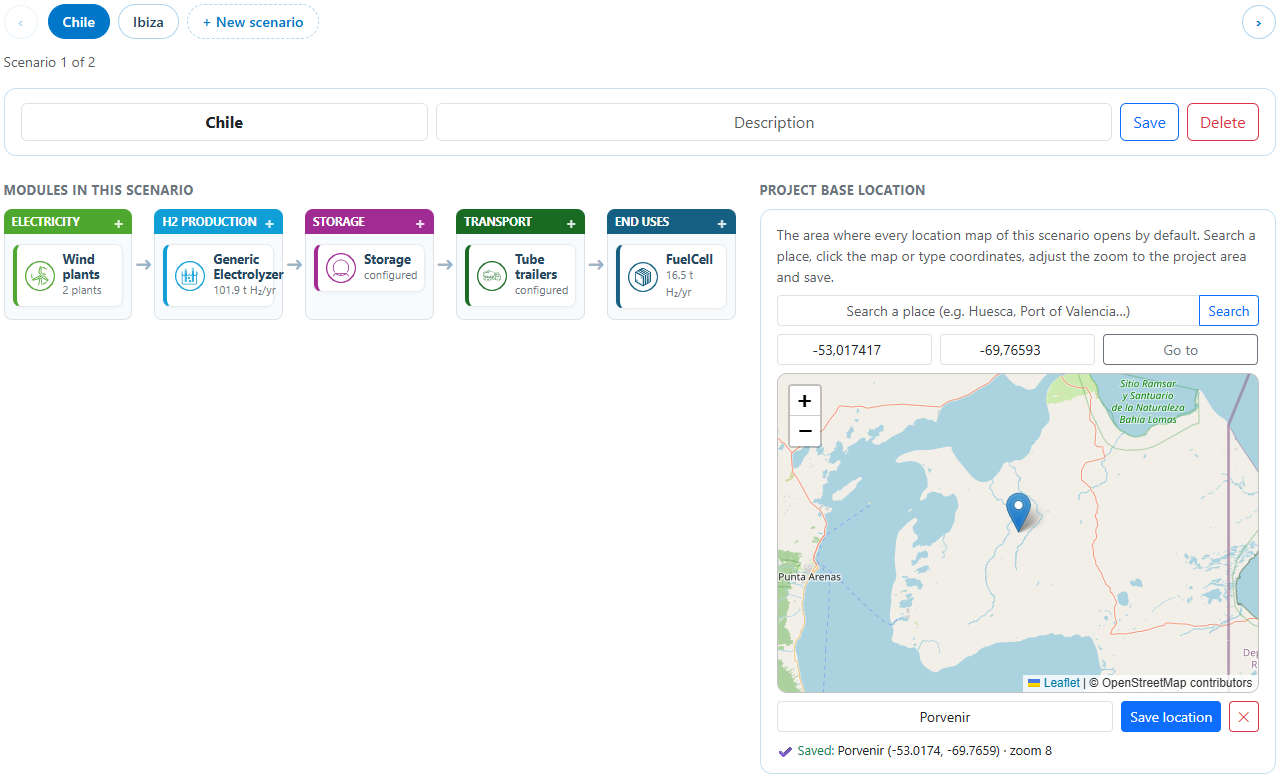Click the Punta Arenas map label
This screenshot has width=1281, height=779.
(810, 577)
